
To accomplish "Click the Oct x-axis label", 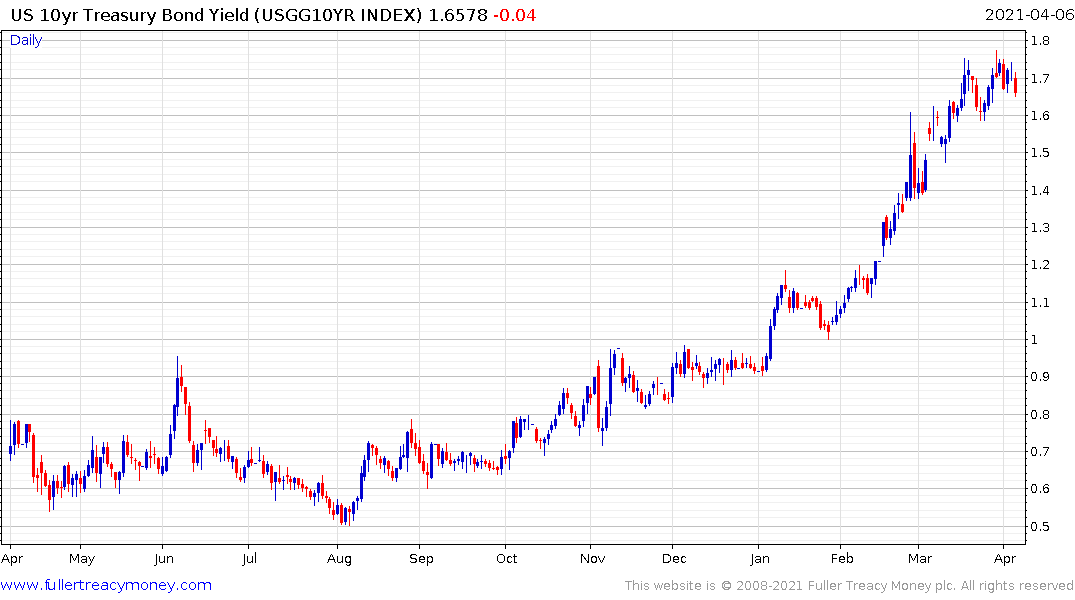I will pos(507,559).
